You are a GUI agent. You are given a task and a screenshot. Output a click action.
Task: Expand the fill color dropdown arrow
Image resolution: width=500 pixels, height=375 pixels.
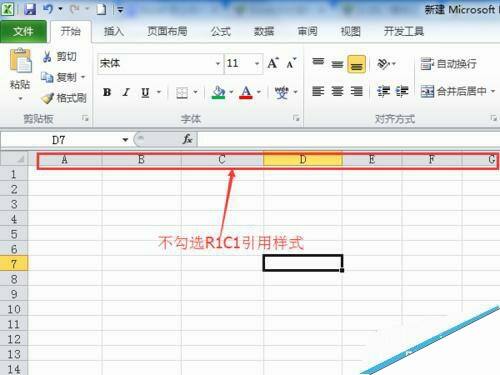(231, 92)
